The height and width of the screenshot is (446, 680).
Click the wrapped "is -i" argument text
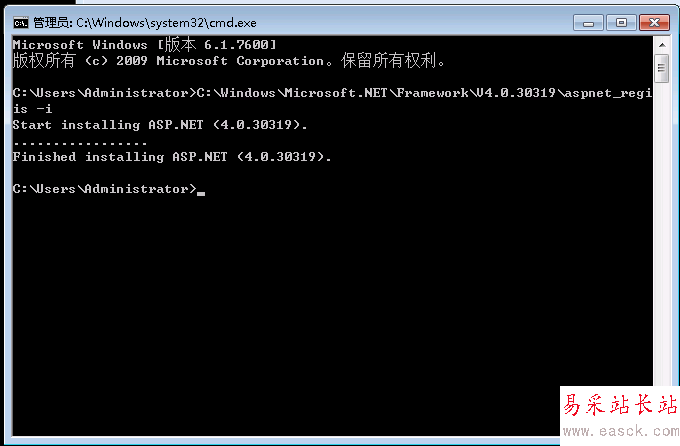(x=32, y=109)
